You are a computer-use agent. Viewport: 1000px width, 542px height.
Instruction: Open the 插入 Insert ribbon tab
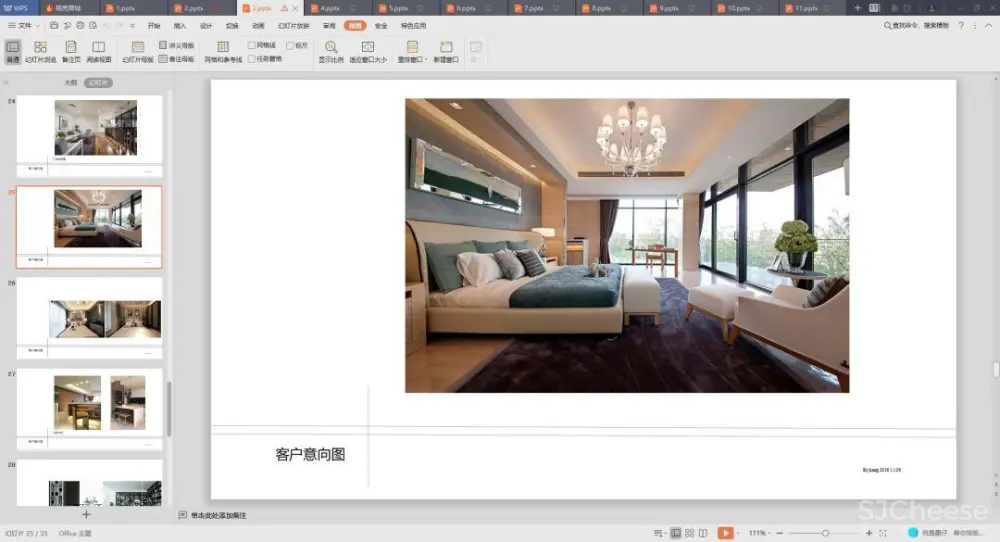[180, 26]
